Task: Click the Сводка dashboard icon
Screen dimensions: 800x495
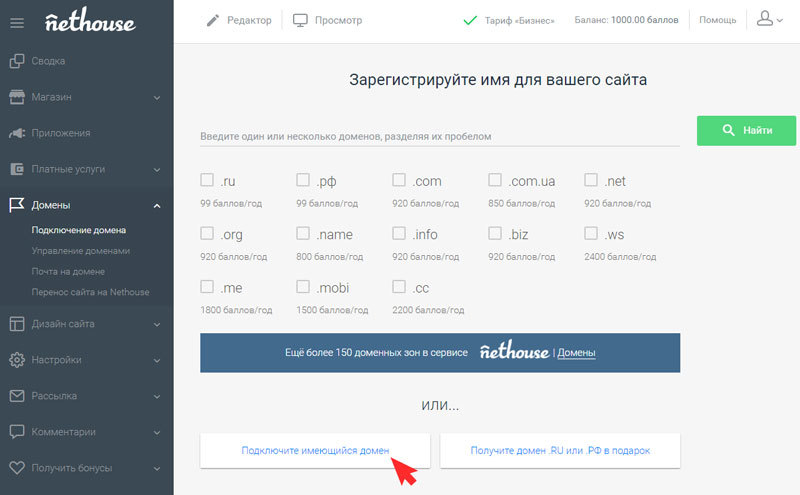Action: click(x=17, y=61)
